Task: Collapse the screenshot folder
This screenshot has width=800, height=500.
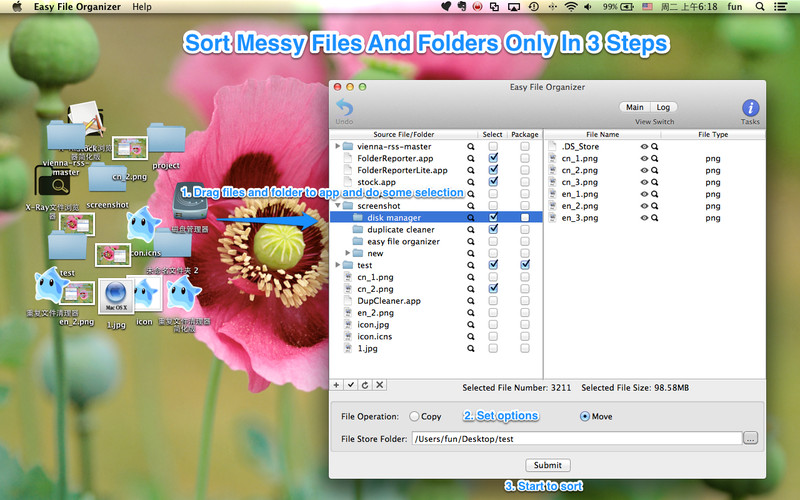Action: click(x=337, y=206)
